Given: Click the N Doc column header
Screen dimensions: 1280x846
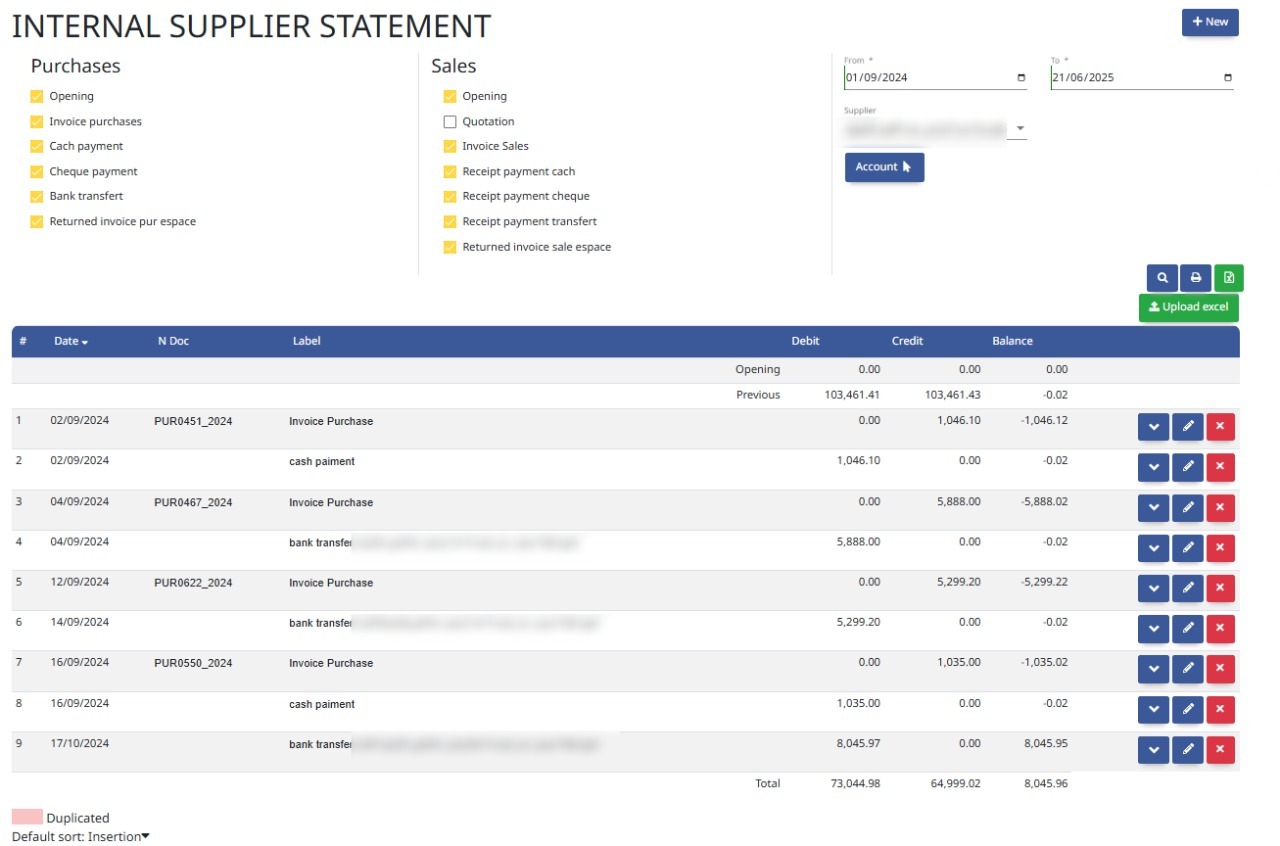Looking at the screenshot, I should point(173,341).
